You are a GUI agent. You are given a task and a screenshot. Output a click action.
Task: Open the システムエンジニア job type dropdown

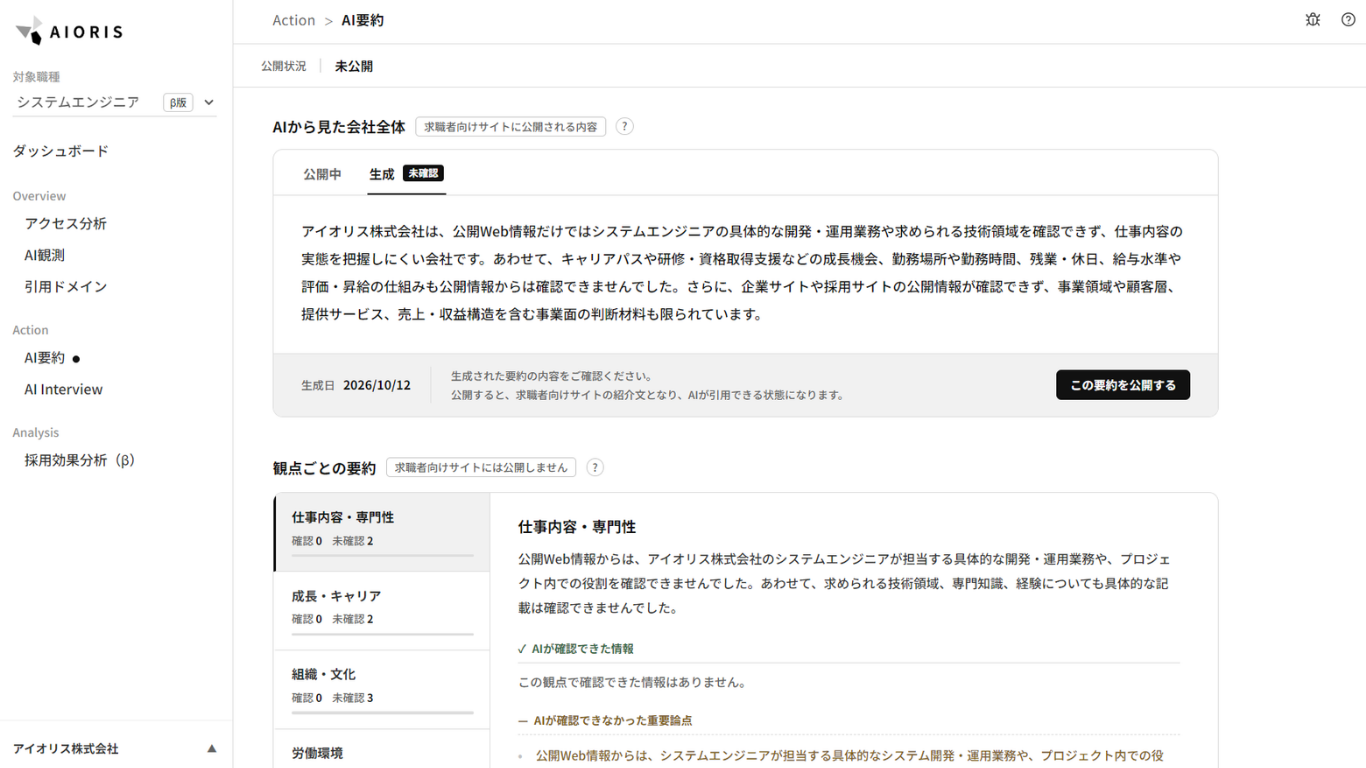[x=115, y=102]
